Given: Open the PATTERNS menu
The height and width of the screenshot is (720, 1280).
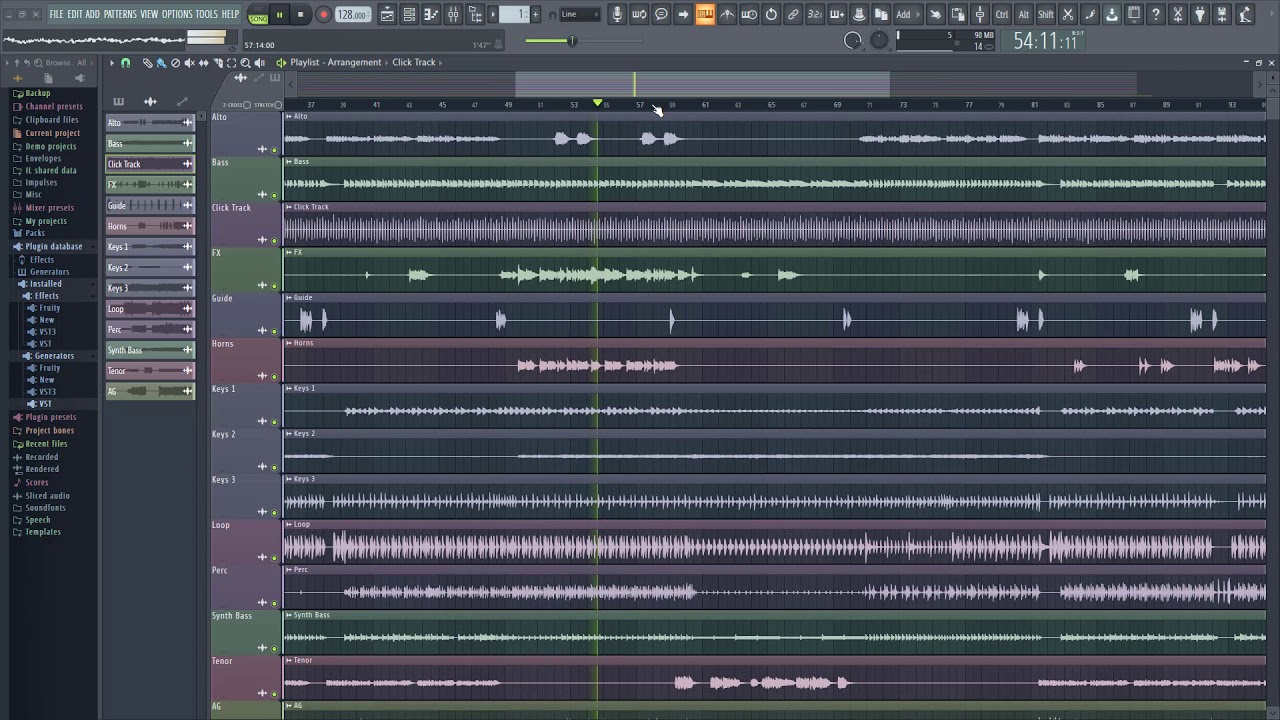Looking at the screenshot, I should (x=120, y=14).
